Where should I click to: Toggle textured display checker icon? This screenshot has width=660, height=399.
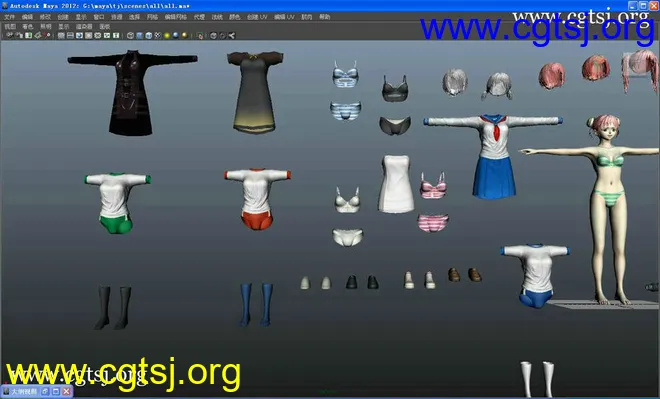coord(157,35)
